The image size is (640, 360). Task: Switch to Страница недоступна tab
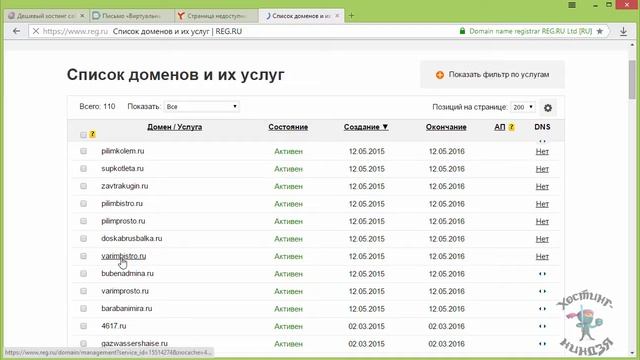(216, 16)
